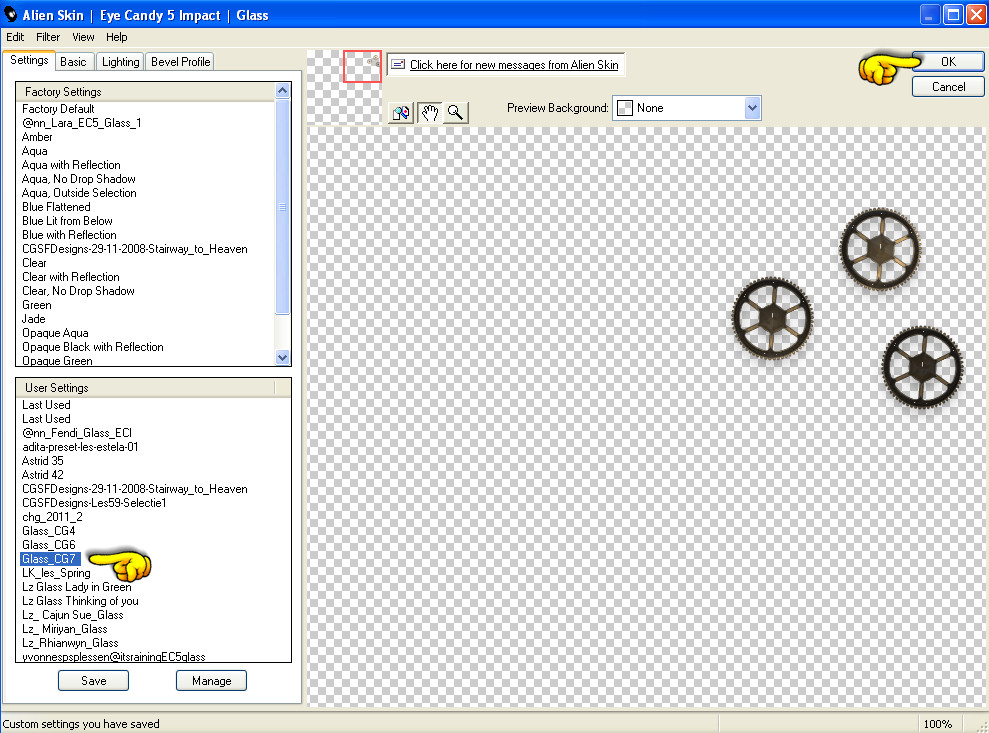Choose the Opaque Aqua preset
The image size is (989, 733).
click(55, 333)
